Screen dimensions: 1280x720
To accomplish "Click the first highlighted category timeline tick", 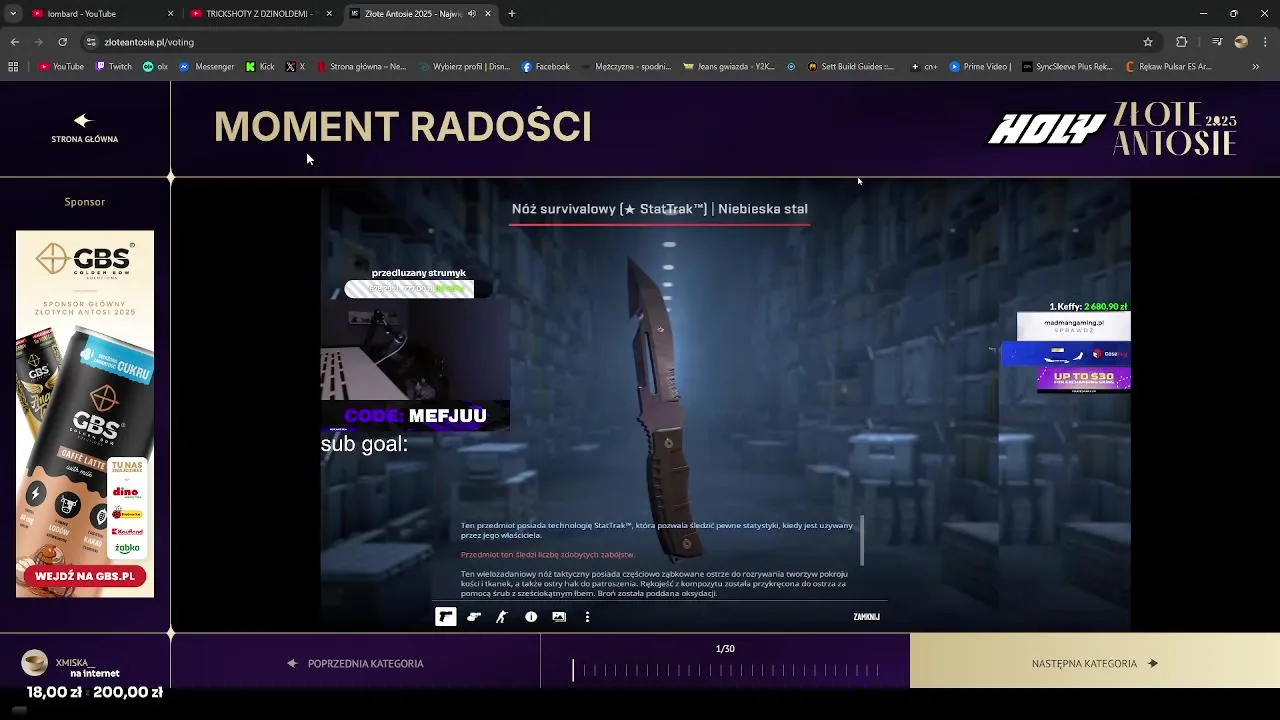I will click(573, 670).
